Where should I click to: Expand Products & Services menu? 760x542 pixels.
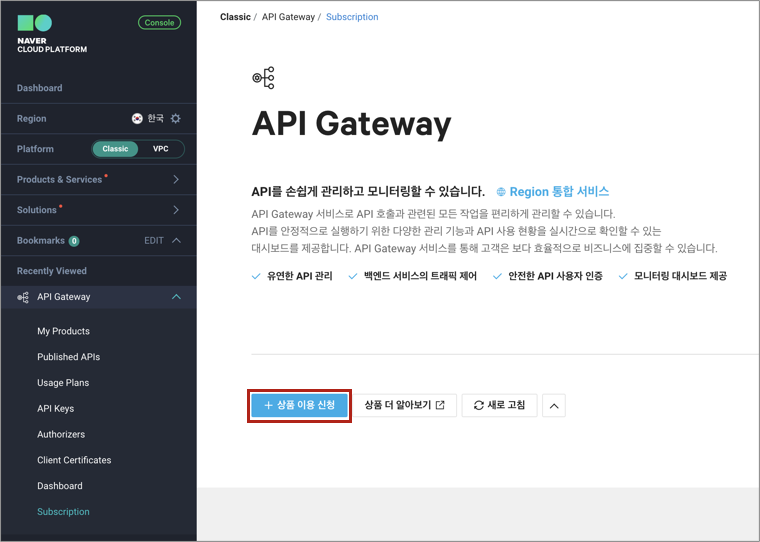98,179
